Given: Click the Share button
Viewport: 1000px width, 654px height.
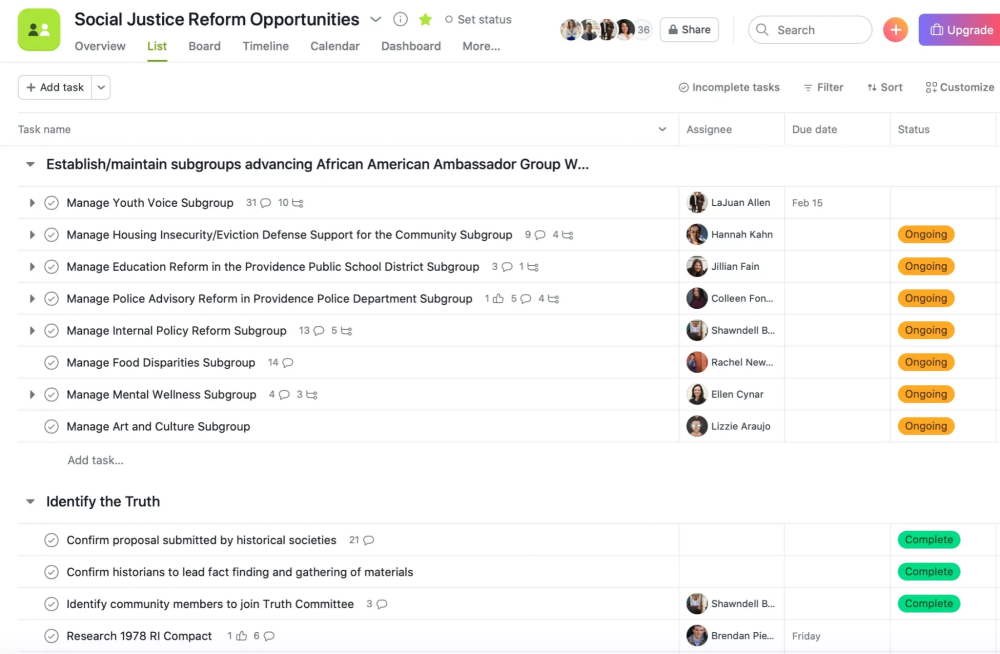Looking at the screenshot, I should [689, 30].
